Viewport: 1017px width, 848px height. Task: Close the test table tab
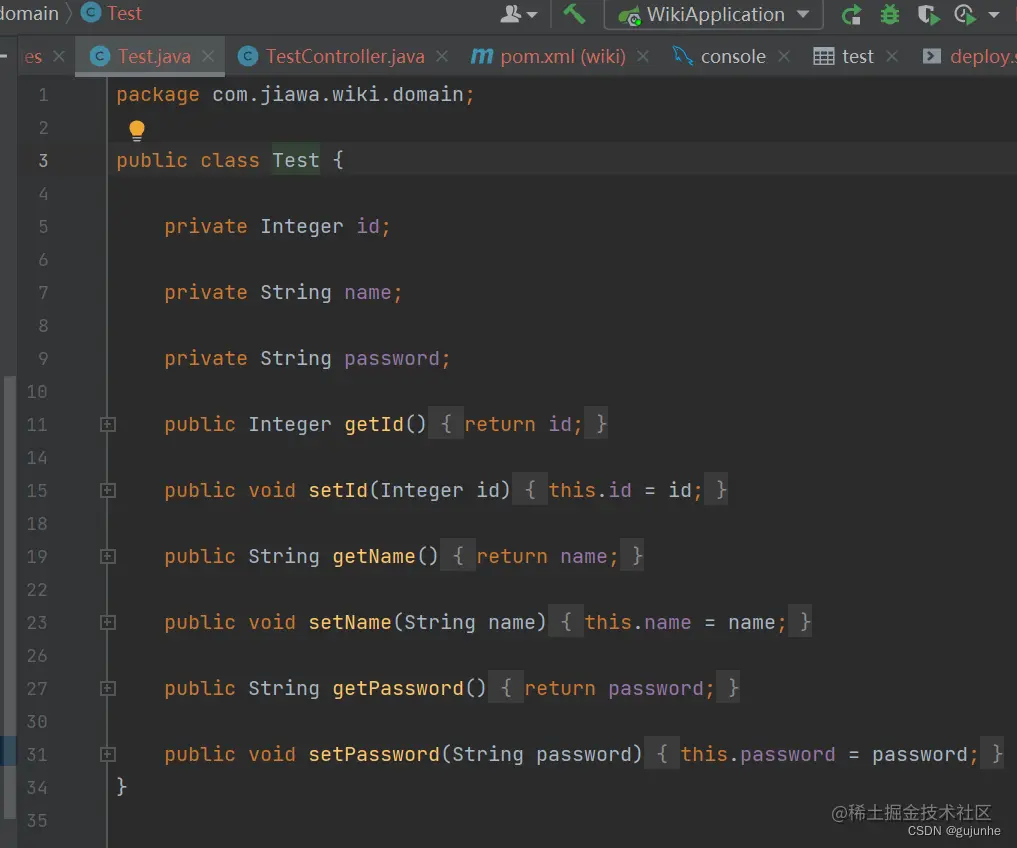(892, 56)
